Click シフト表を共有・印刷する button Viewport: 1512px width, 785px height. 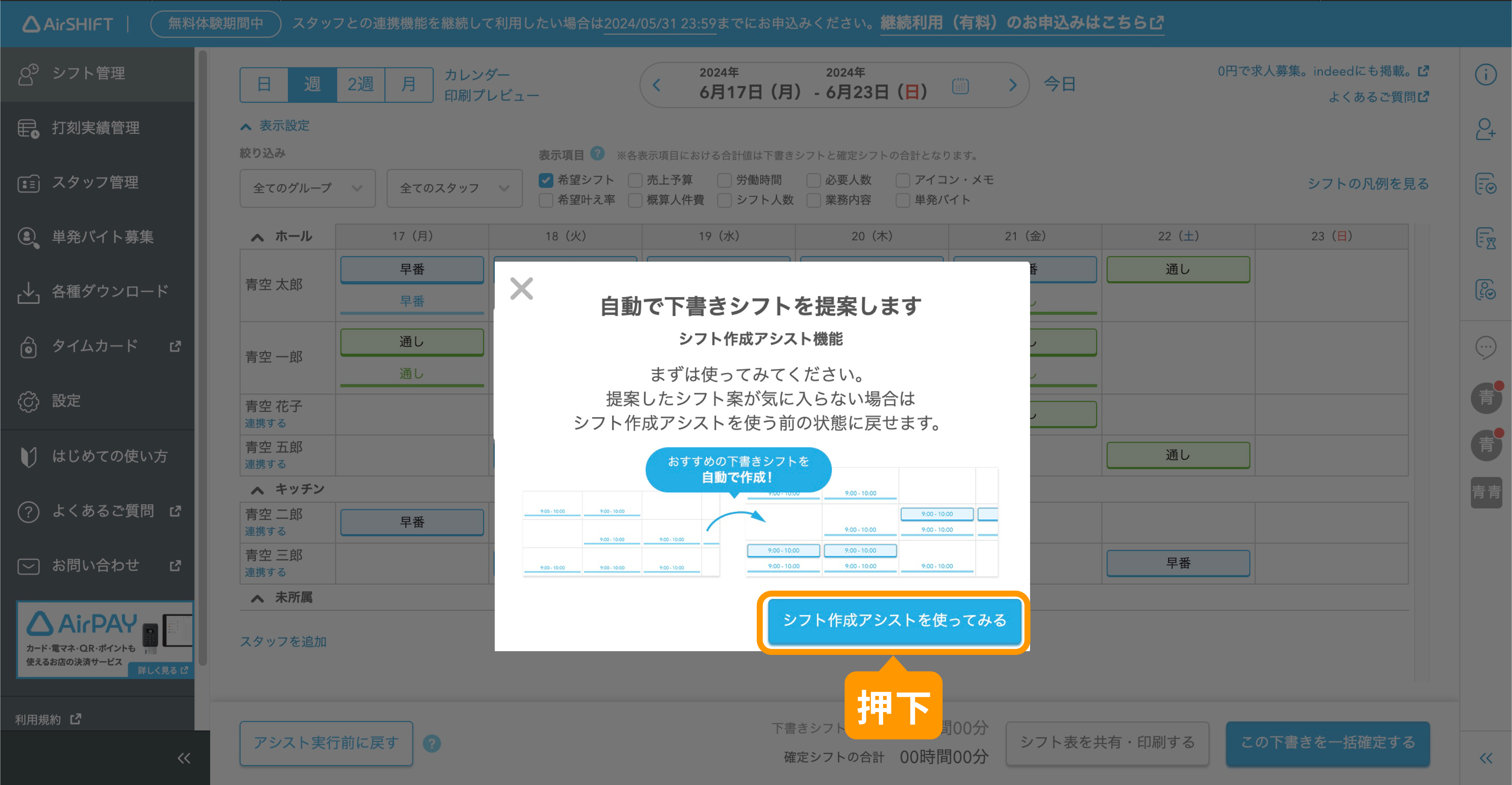click(1107, 744)
